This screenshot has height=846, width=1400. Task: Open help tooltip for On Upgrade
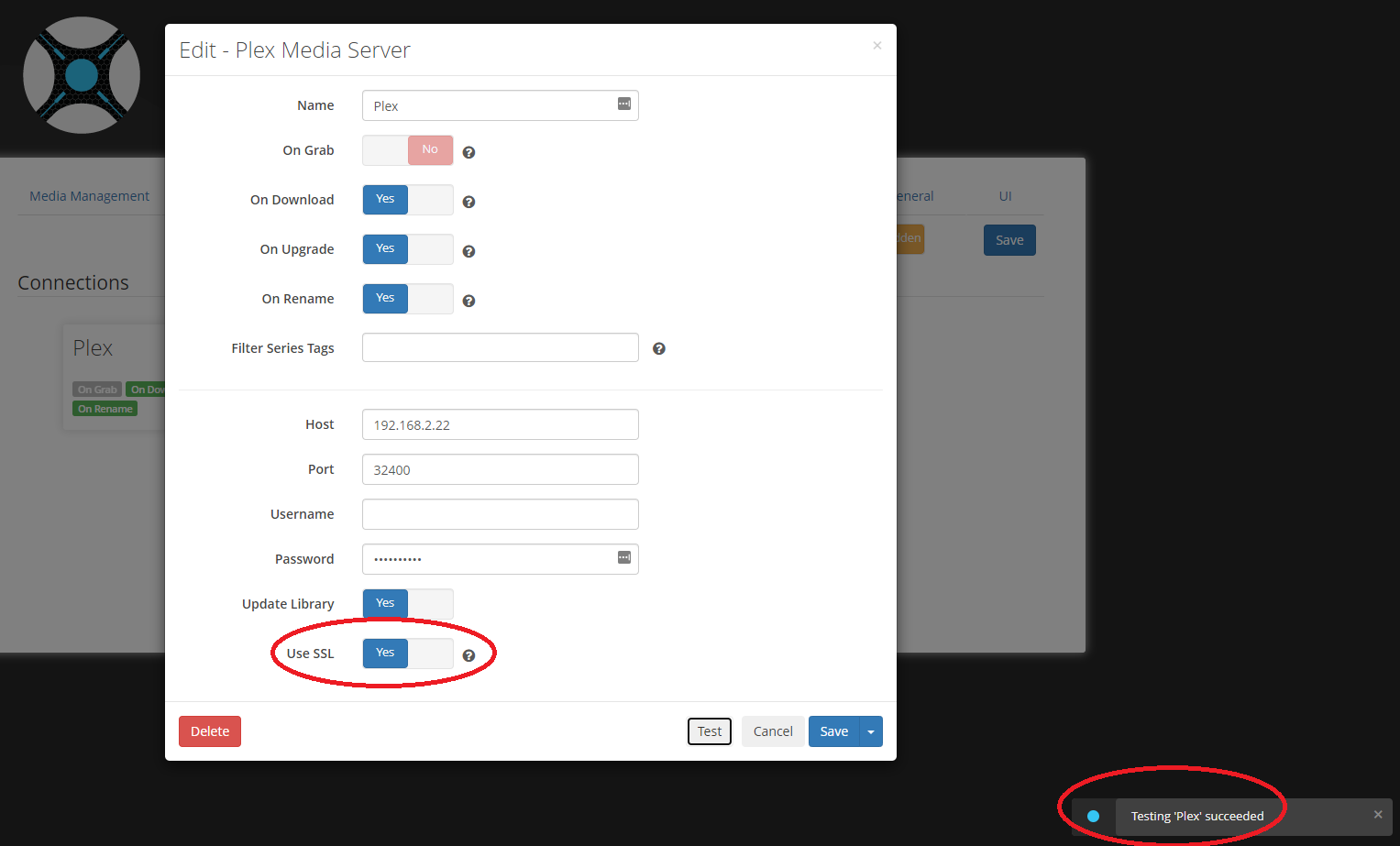coord(469,251)
